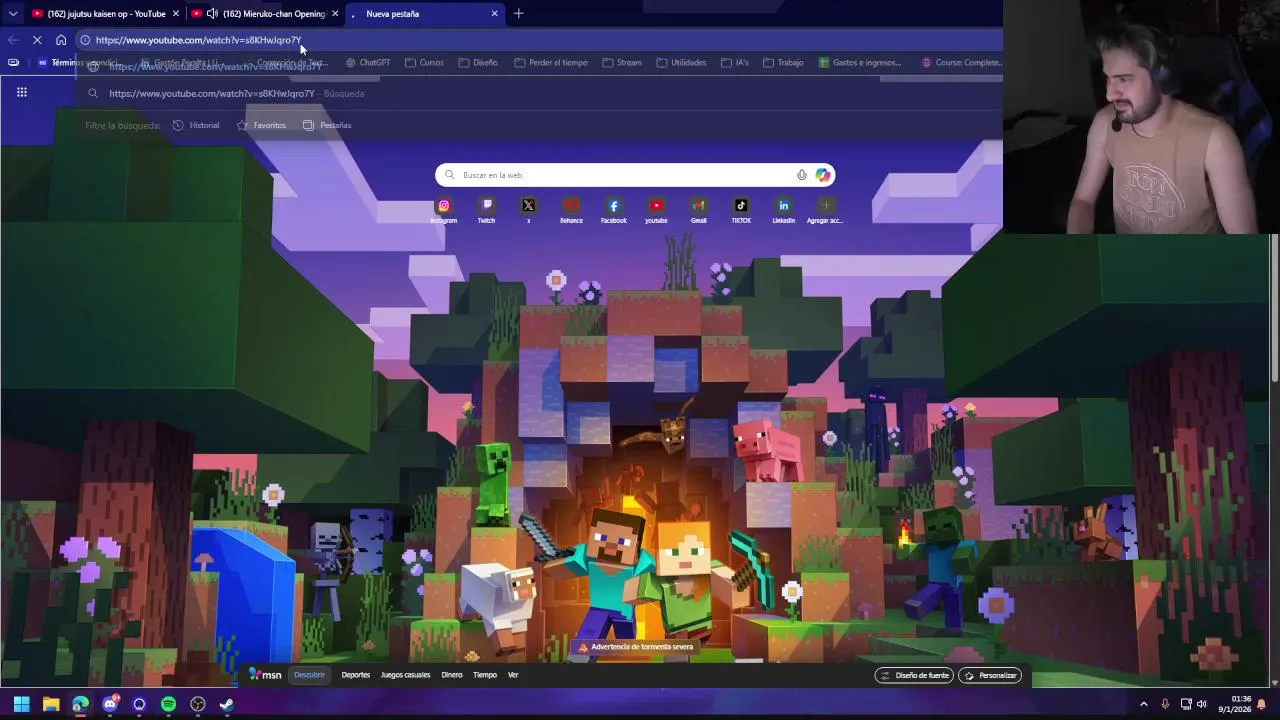The height and width of the screenshot is (720, 1280).
Task: Open the LinkedIn shortcut icon
Action: (x=784, y=205)
